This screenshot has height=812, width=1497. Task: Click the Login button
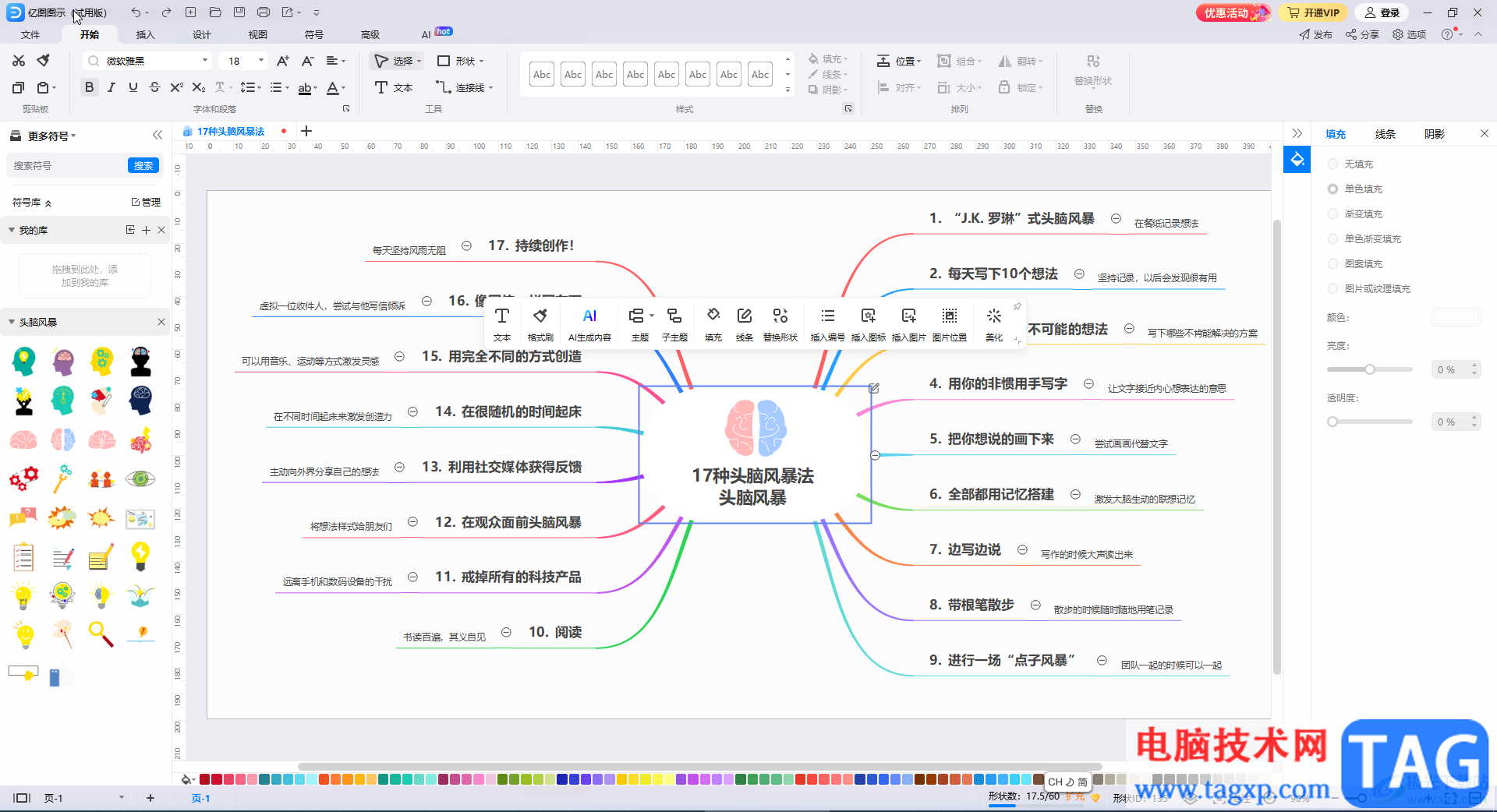pos(1382,12)
